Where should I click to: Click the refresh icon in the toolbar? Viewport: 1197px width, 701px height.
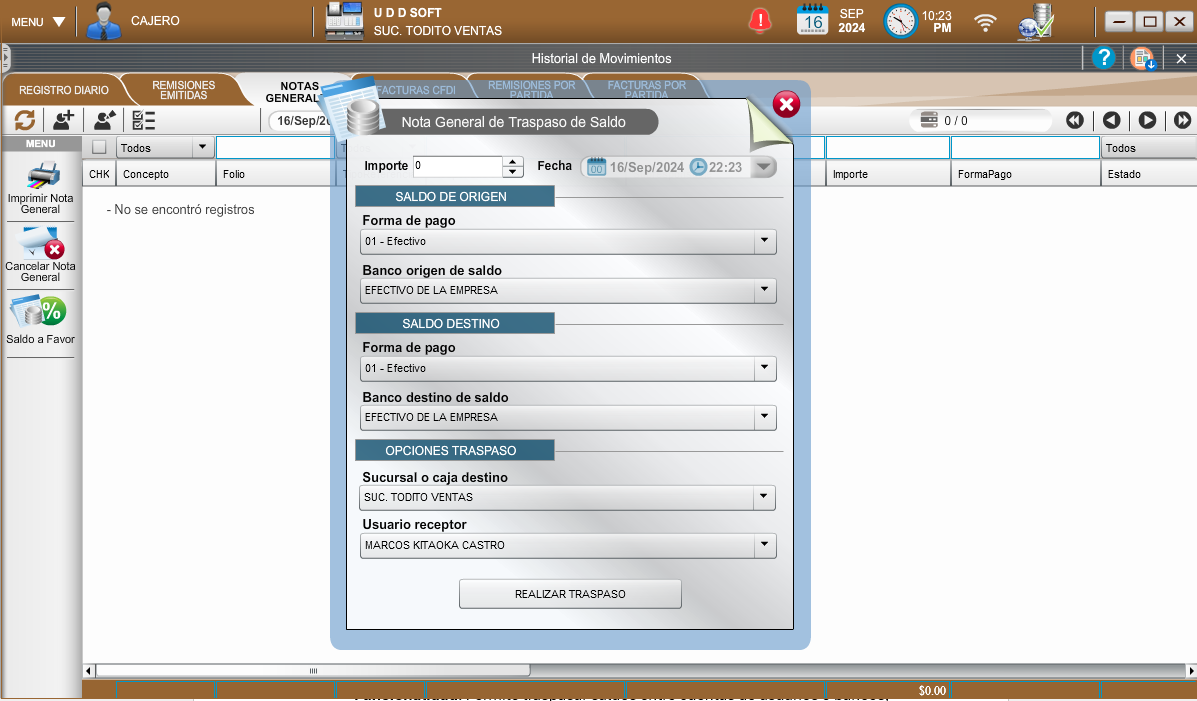pyautogui.click(x=25, y=120)
